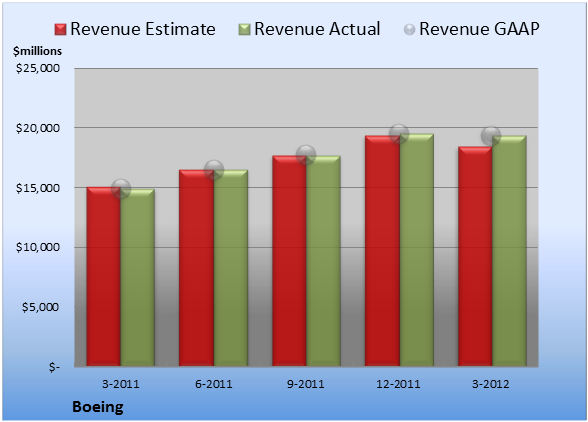
Task: Click the red Revenue Estimate legend swatch
Action: coord(60,30)
